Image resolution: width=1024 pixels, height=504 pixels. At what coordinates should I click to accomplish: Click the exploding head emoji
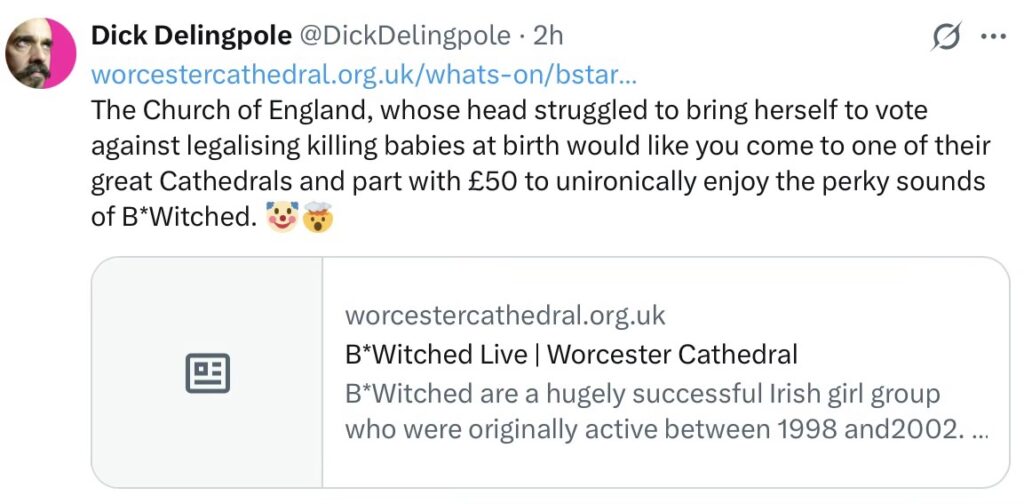point(319,216)
